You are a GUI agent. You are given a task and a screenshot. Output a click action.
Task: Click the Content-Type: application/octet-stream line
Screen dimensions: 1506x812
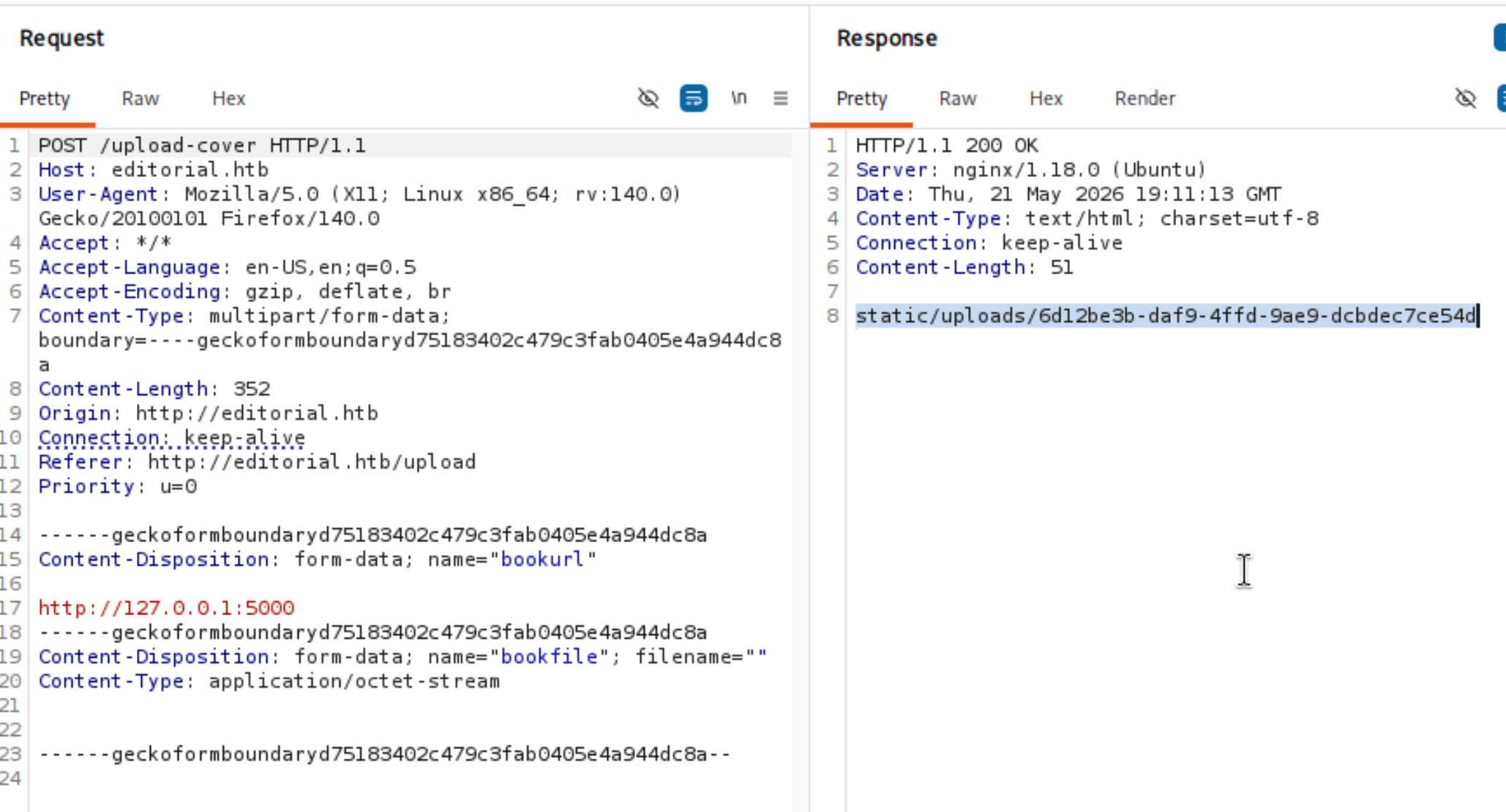(269, 681)
